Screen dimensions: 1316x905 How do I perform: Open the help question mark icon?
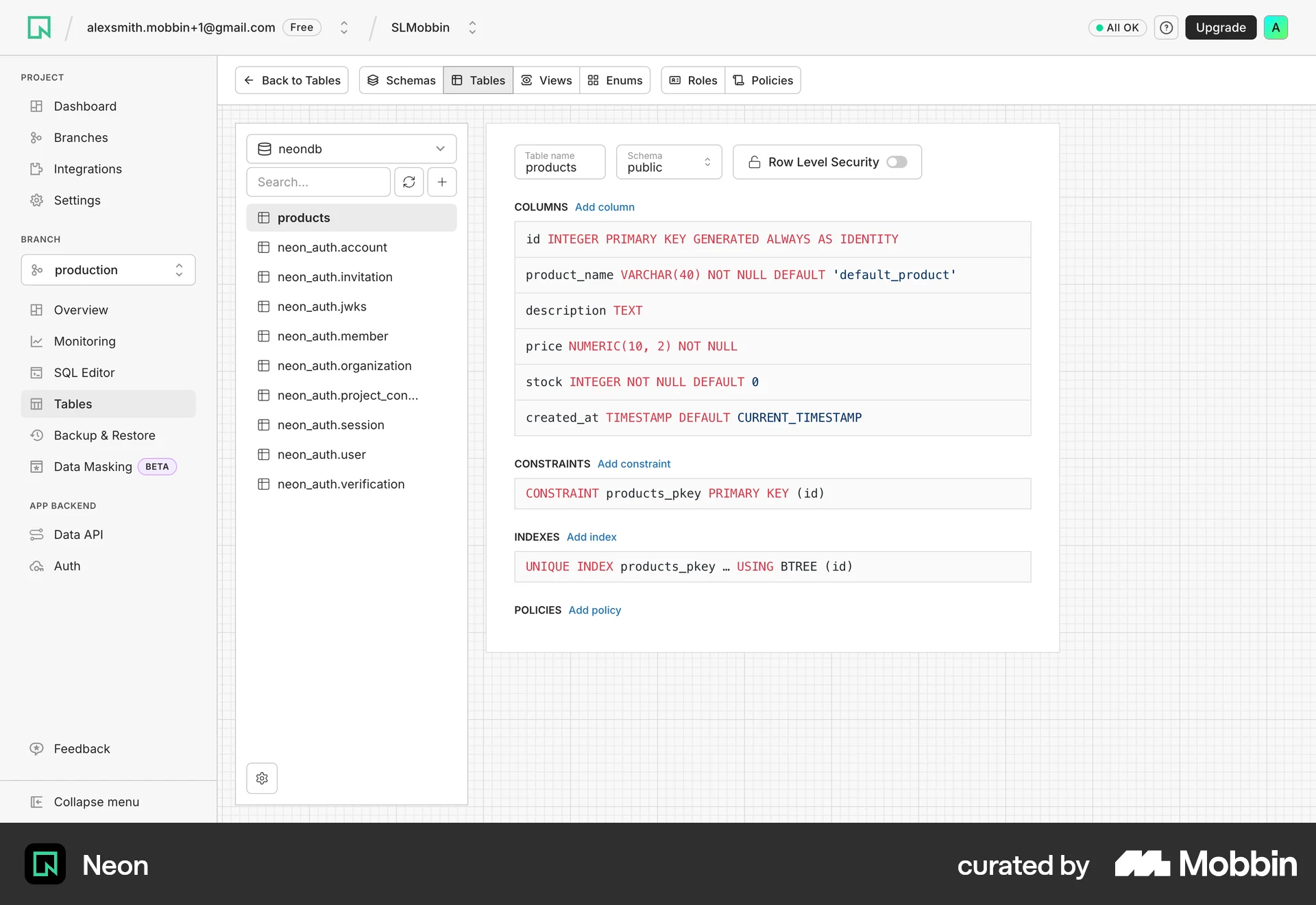tap(1166, 27)
